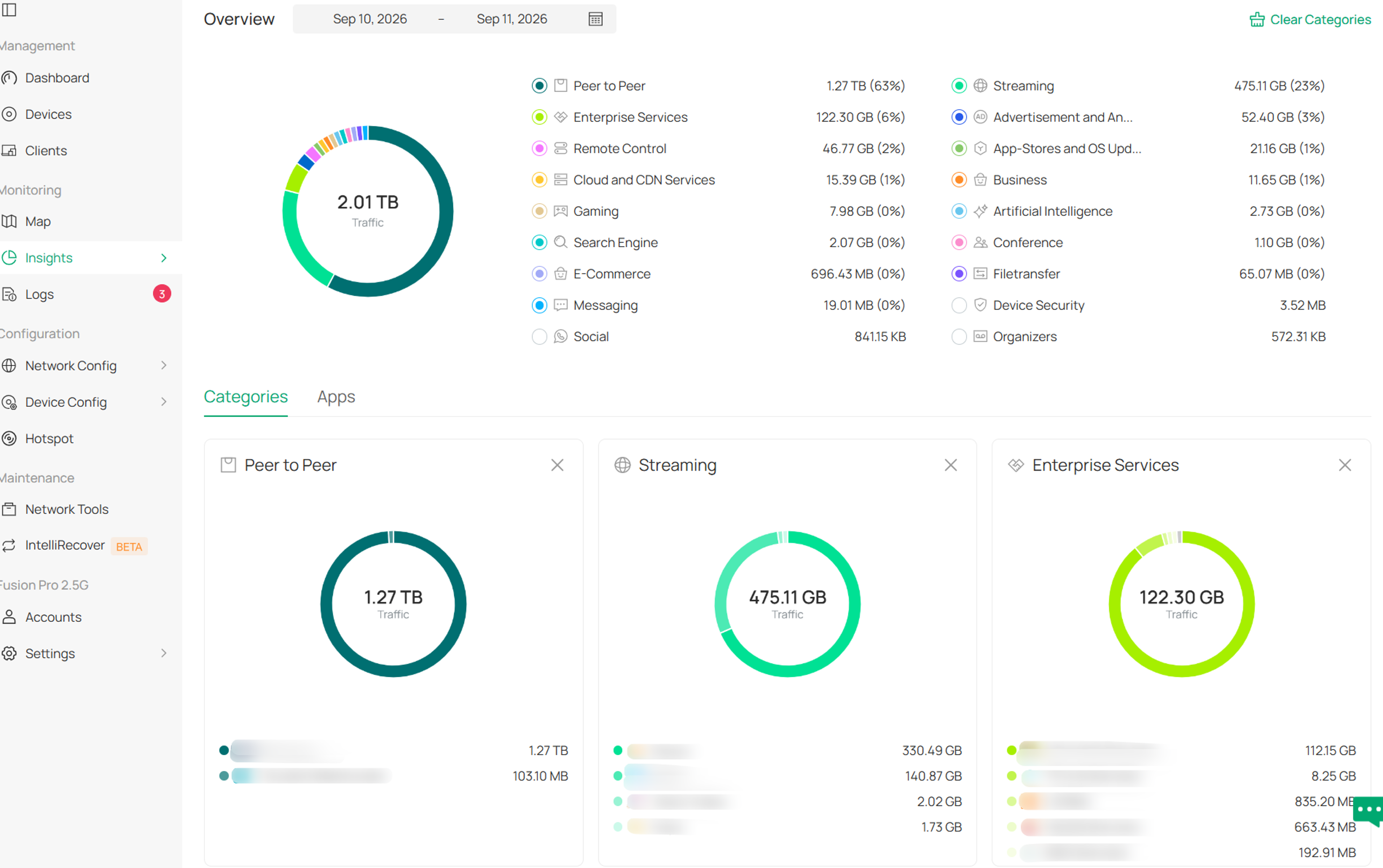The height and width of the screenshot is (868, 1383).
Task: Click the BETA tag beside IntelliRecover
Action: (x=129, y=547)
